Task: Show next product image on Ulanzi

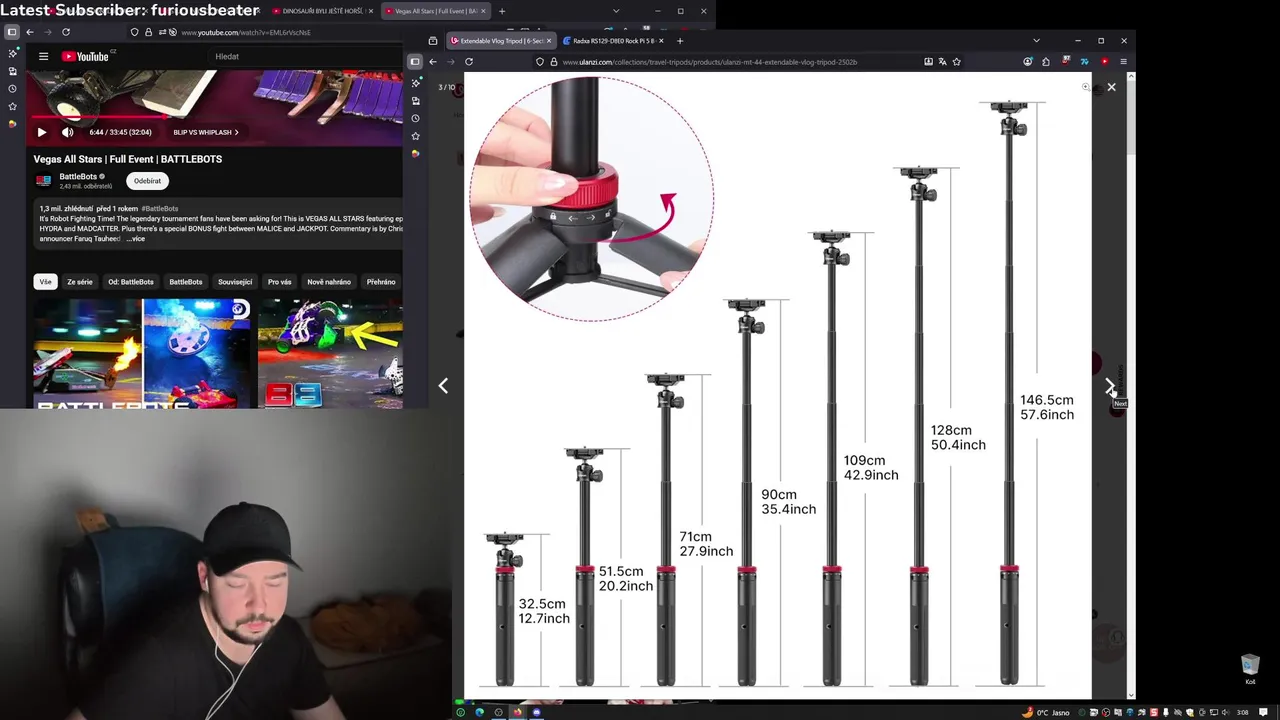Action: pos(1111,386)
